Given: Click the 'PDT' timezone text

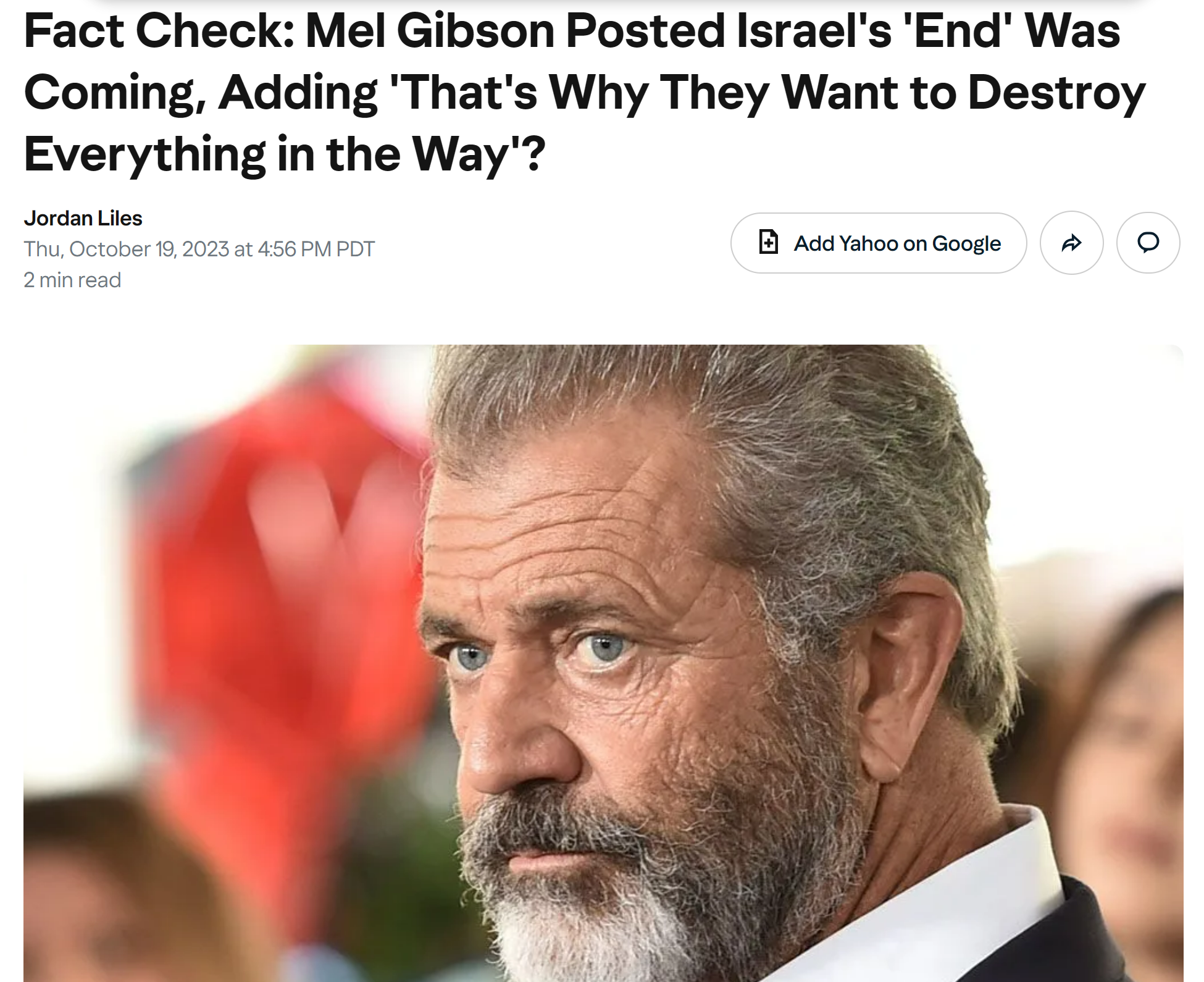Looking at the screenshot, I should (355, 249).
